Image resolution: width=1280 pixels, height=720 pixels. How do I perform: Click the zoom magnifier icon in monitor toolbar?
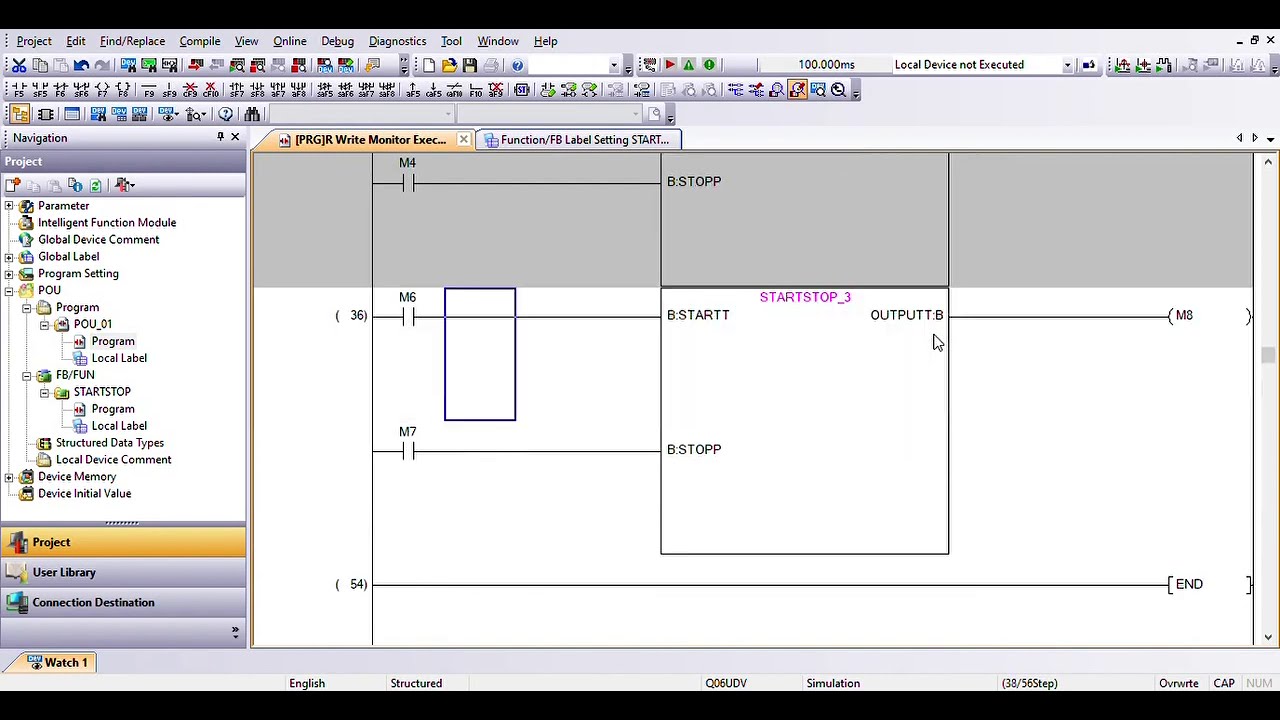coord(838,90)
